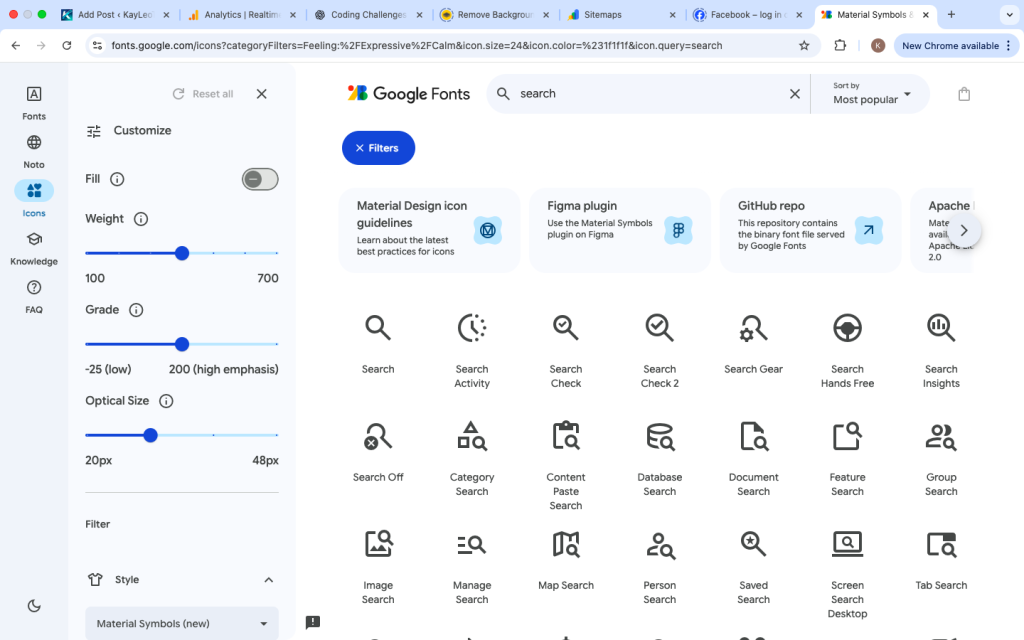
Task: Choose the Person Search icon
Action: click(x=659, y=544)
